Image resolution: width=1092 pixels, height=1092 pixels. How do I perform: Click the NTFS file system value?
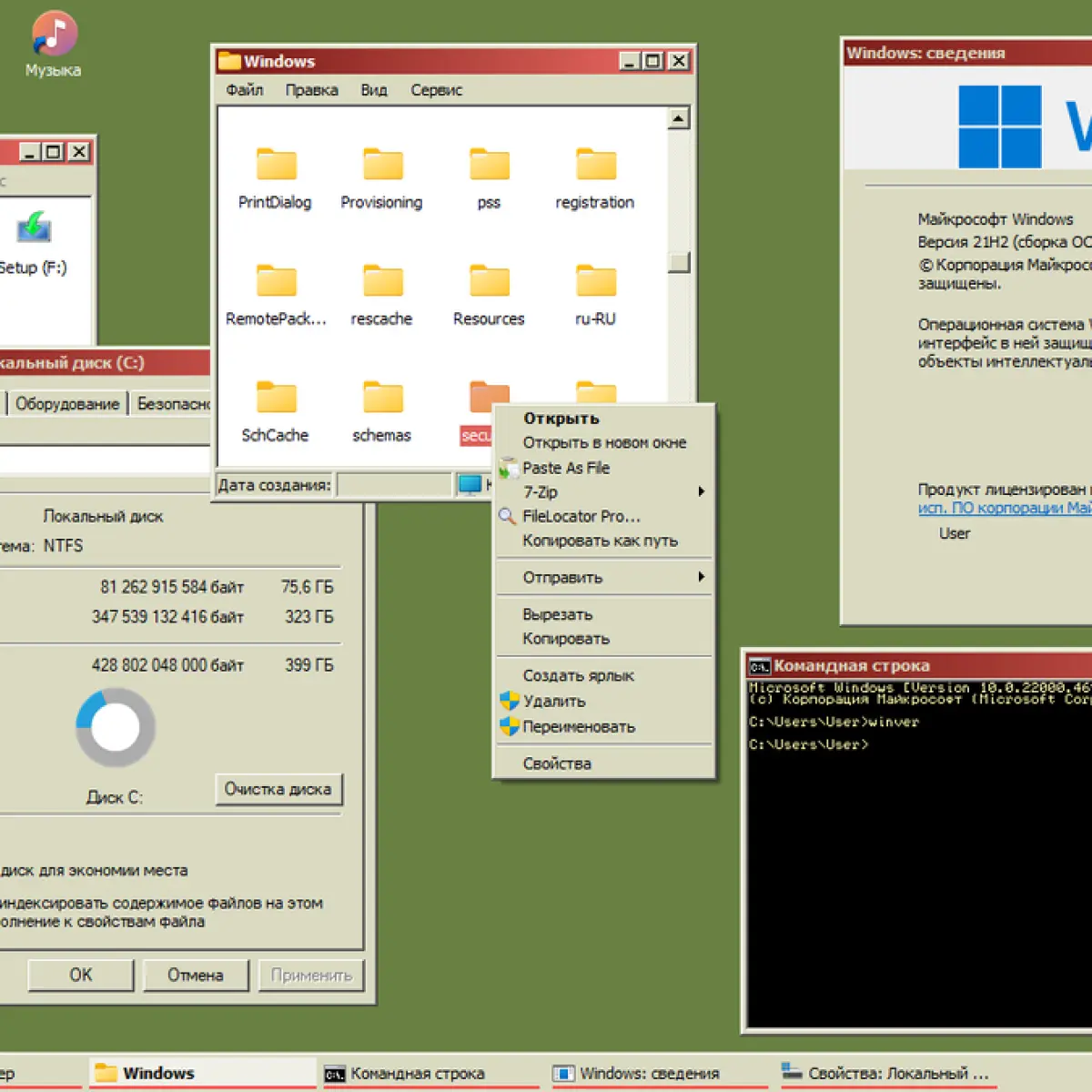[x=63, y=546]
